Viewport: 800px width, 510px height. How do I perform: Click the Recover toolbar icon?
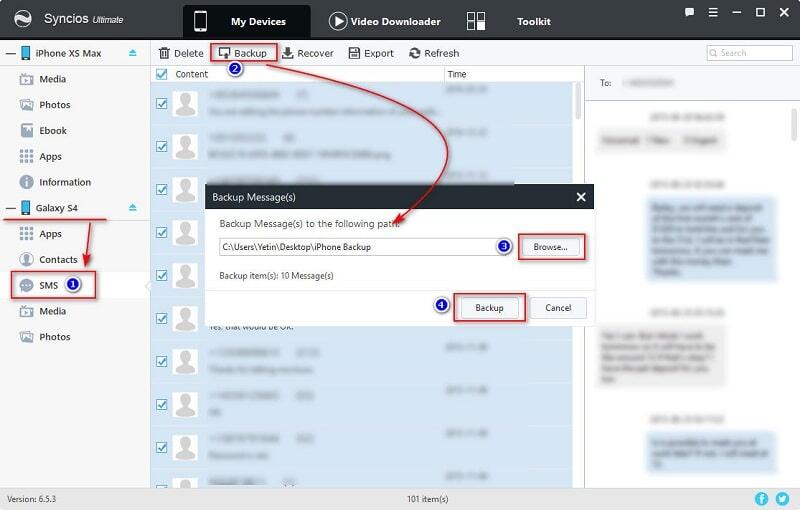pos(288,53)
